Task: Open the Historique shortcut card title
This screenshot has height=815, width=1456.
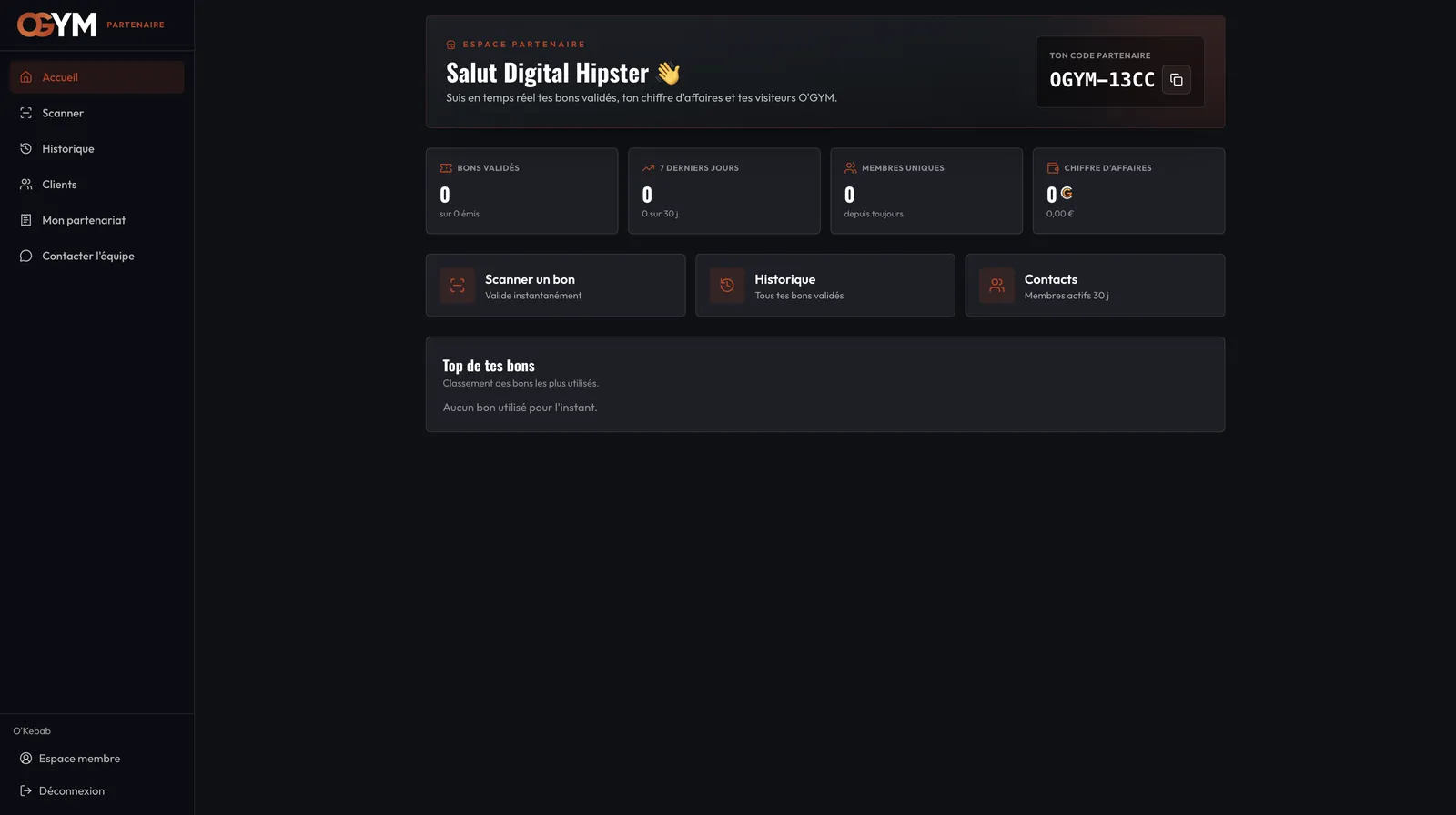Action: (x=784, y=279)
